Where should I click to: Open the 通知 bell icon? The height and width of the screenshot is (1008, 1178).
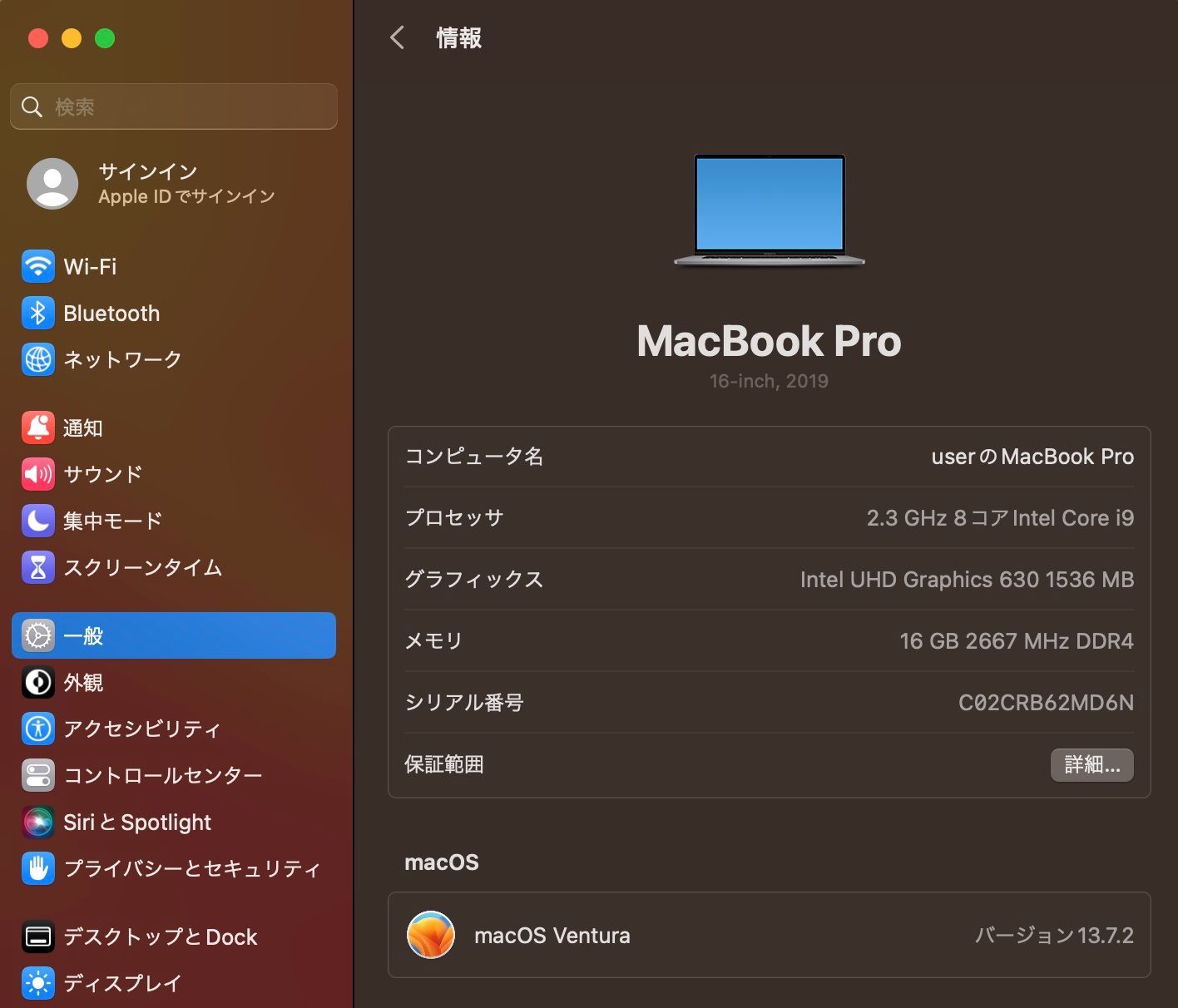pyautogui.click(x=38, y=427)
